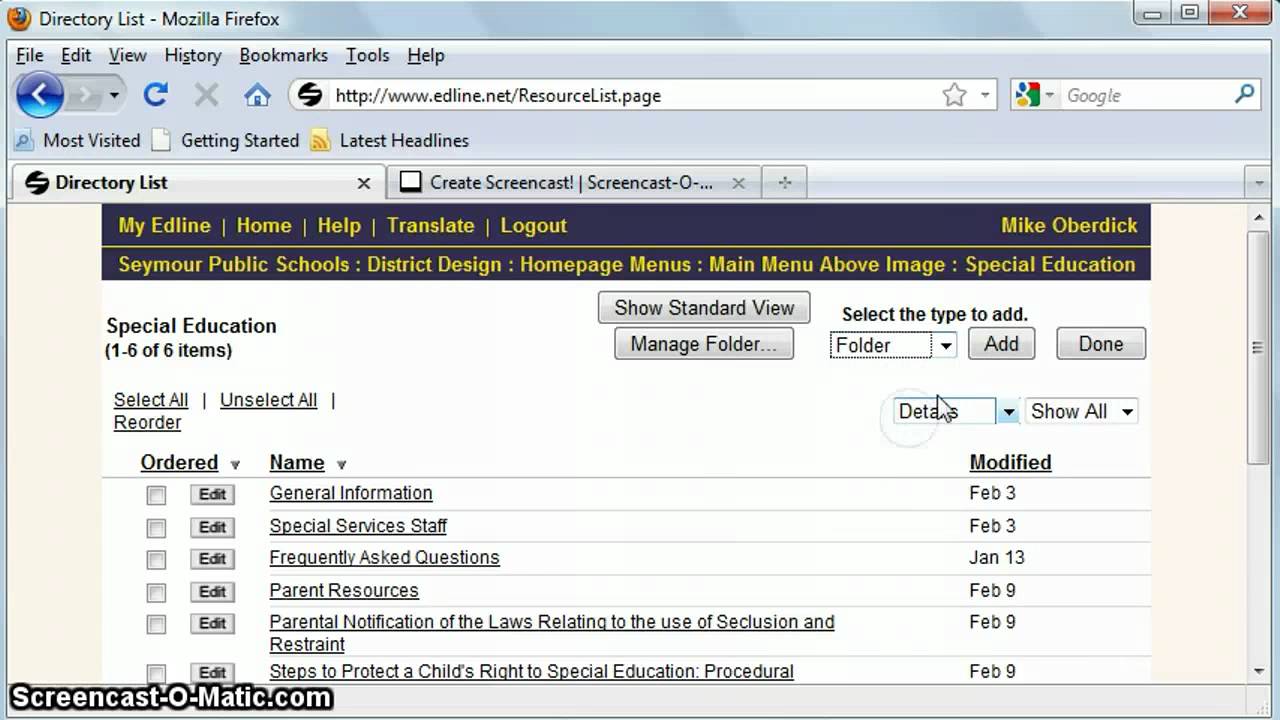The image size is (1280, 720).
Task: Open Latest Headlines RSS feed bookmark
Action: [390, 140]
